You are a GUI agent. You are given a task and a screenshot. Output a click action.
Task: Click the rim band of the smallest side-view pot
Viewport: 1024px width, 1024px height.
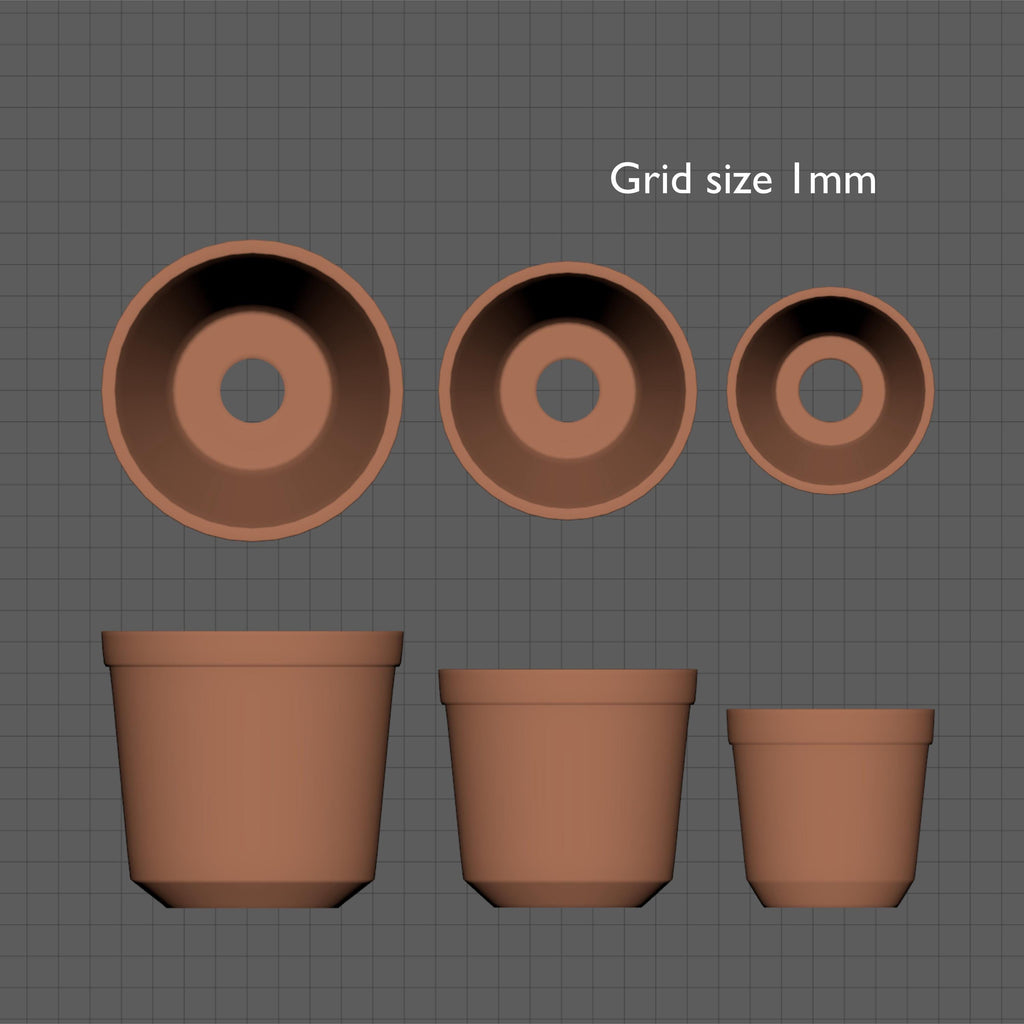(830, 726)
